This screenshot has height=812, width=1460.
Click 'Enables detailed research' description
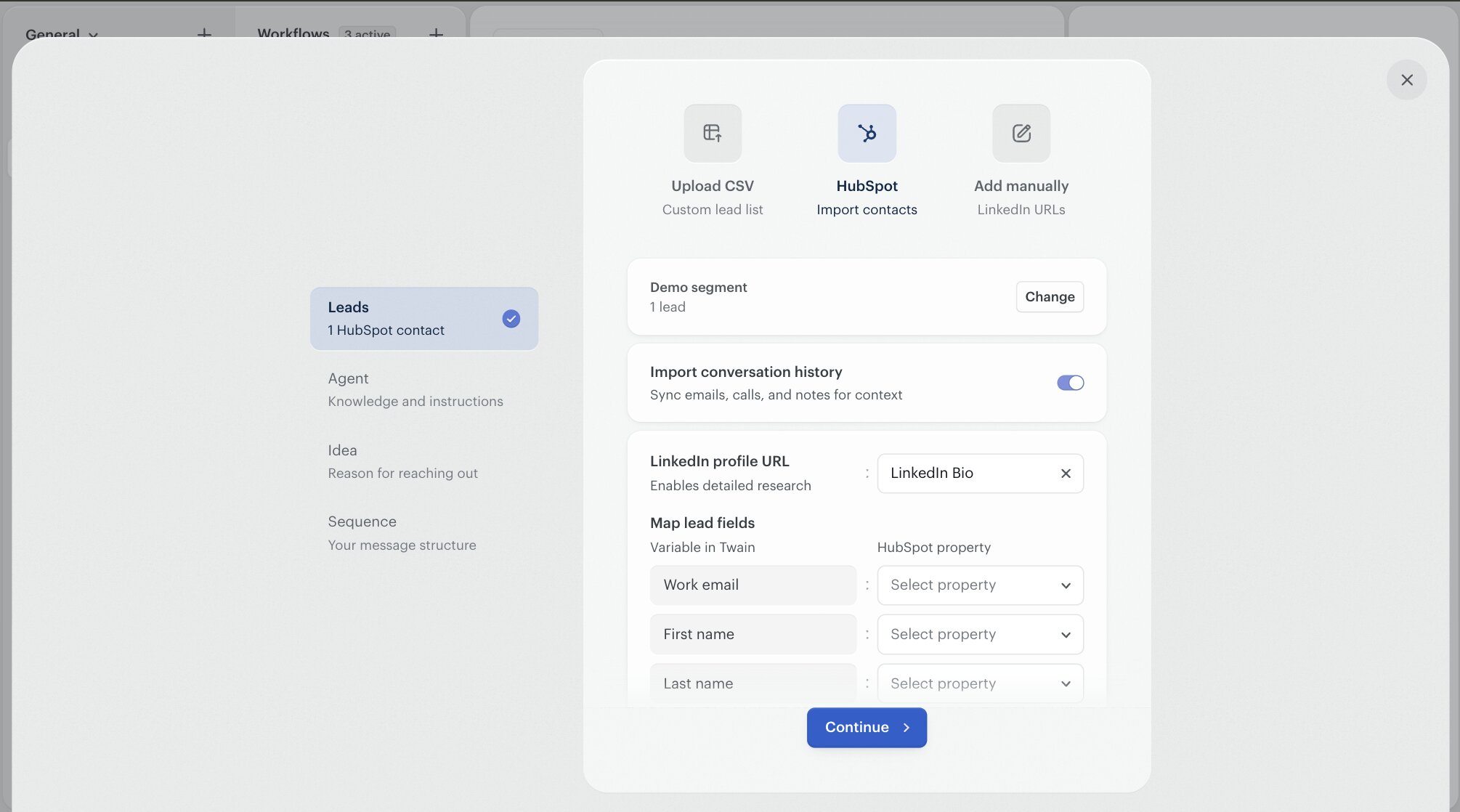730,486
